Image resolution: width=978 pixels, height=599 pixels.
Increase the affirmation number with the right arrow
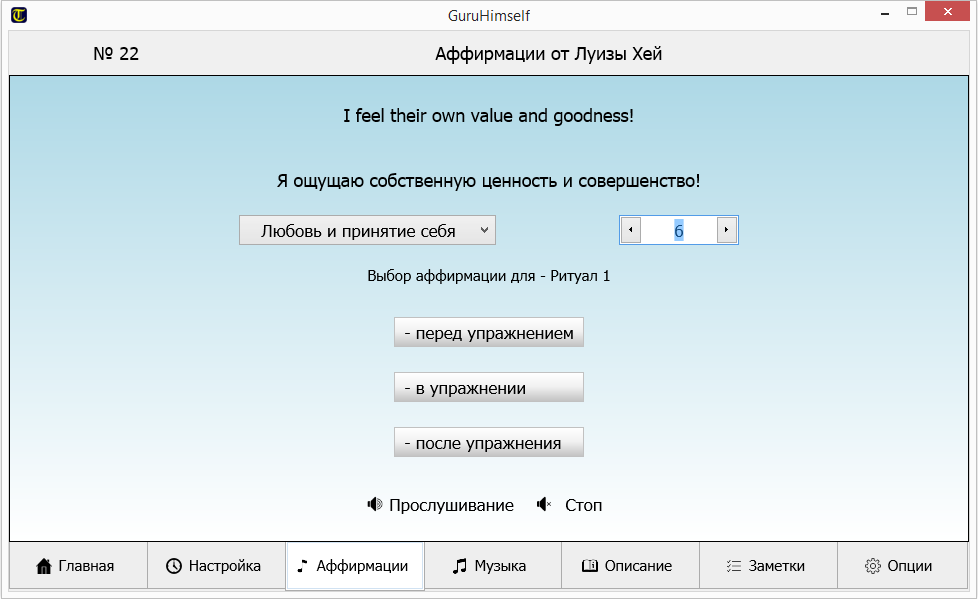(x=727, y=231)
